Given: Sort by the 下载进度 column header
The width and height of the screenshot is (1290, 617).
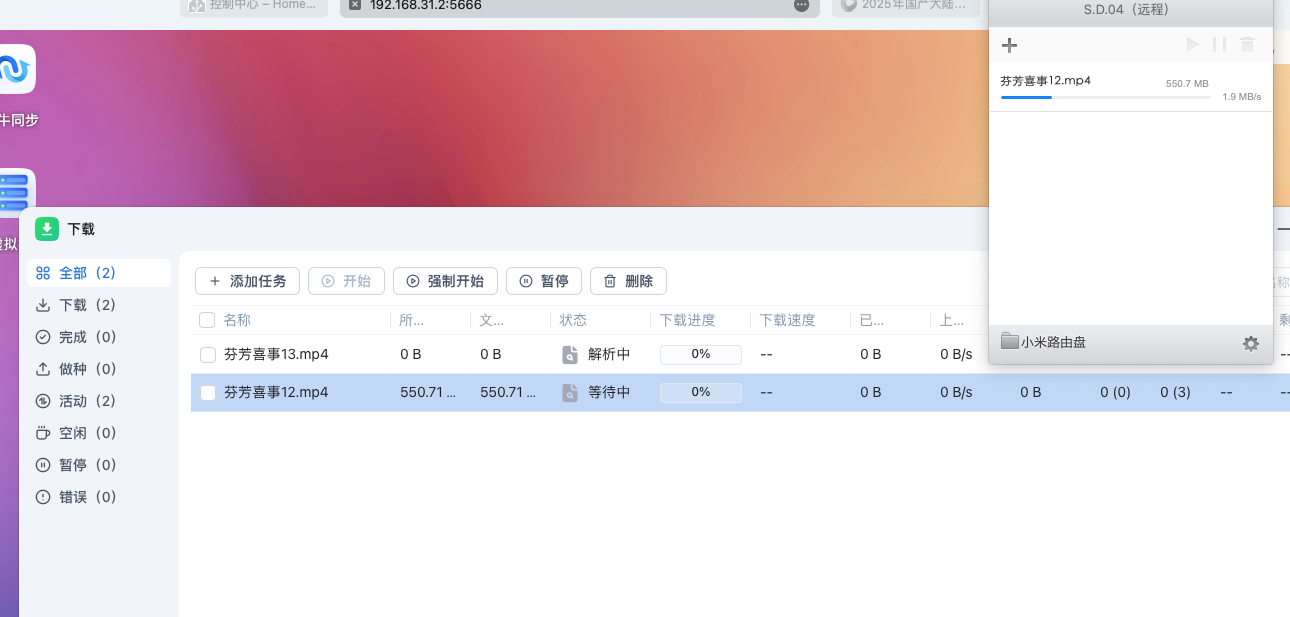Looking at the screenshot, I should (x=688, y=320).
